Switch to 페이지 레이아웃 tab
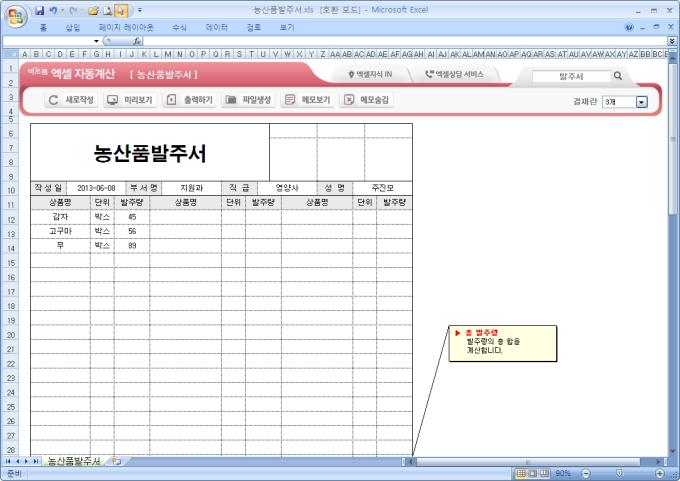 (x=126, y=28)
